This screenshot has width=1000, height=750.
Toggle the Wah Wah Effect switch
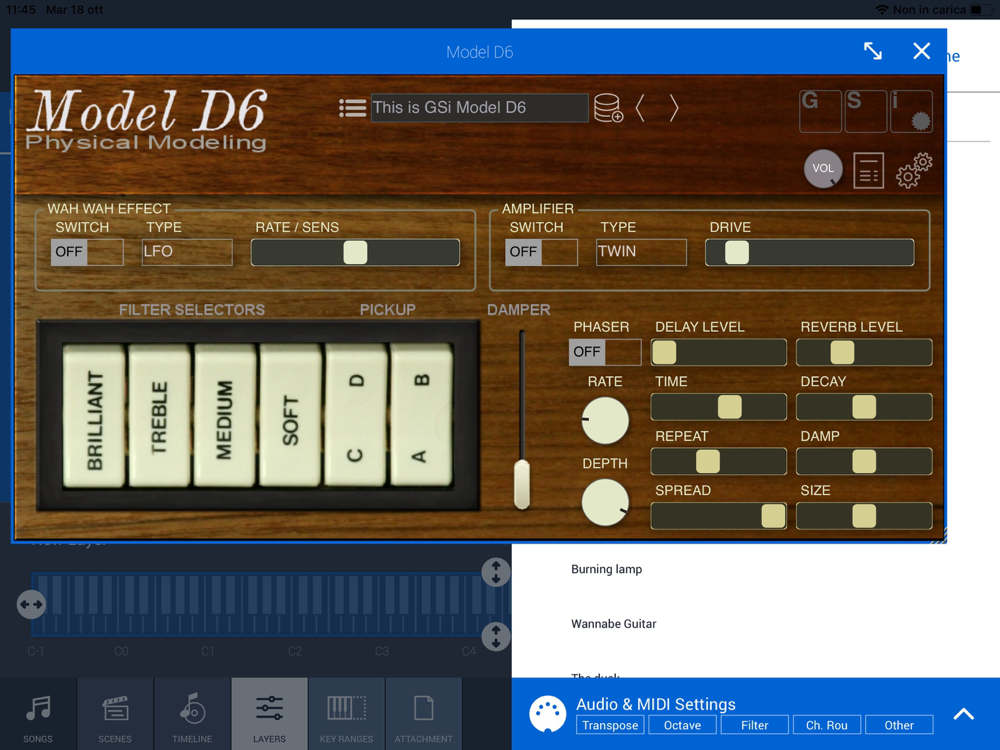coord(87,252)
